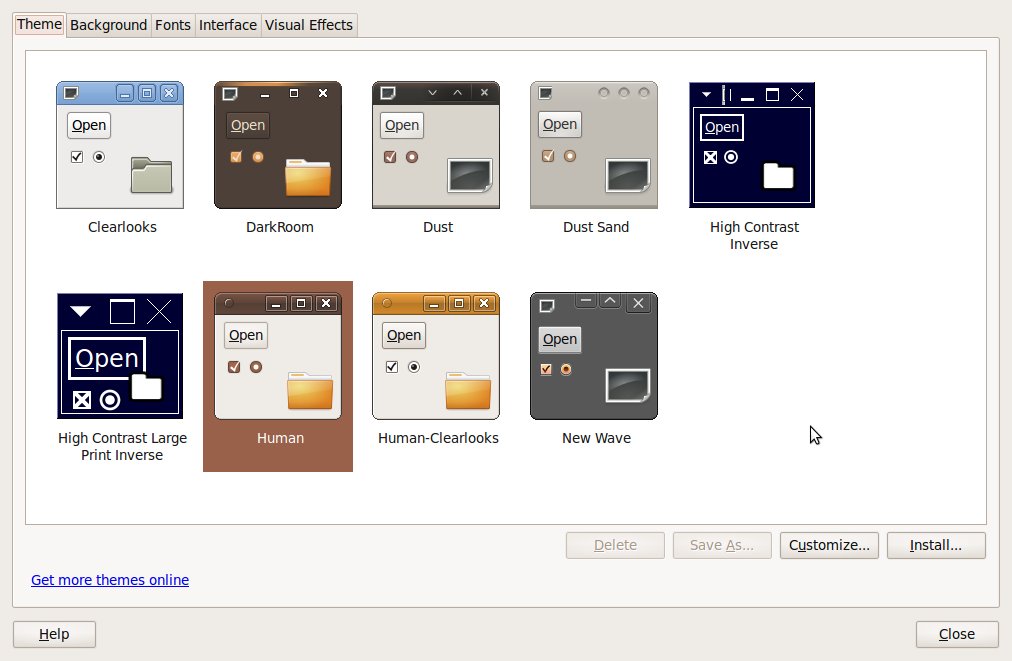
Task: Pick the Dust theme preview
Action: coord(436,145)
